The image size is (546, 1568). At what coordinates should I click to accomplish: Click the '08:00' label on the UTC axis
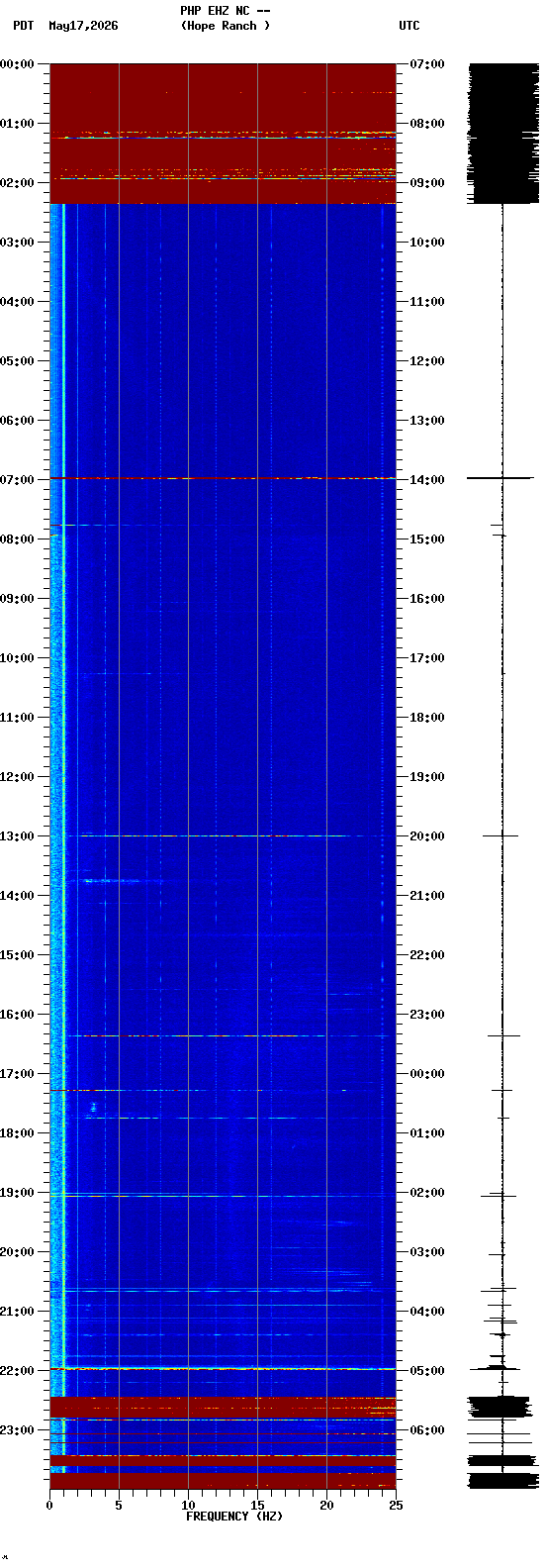click(x=427, y=124)
